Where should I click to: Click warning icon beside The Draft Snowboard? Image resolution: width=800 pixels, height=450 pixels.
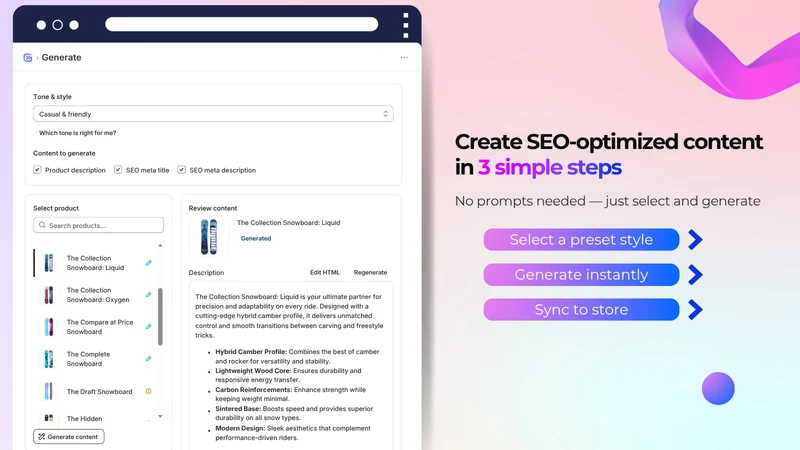pos(148,391)
